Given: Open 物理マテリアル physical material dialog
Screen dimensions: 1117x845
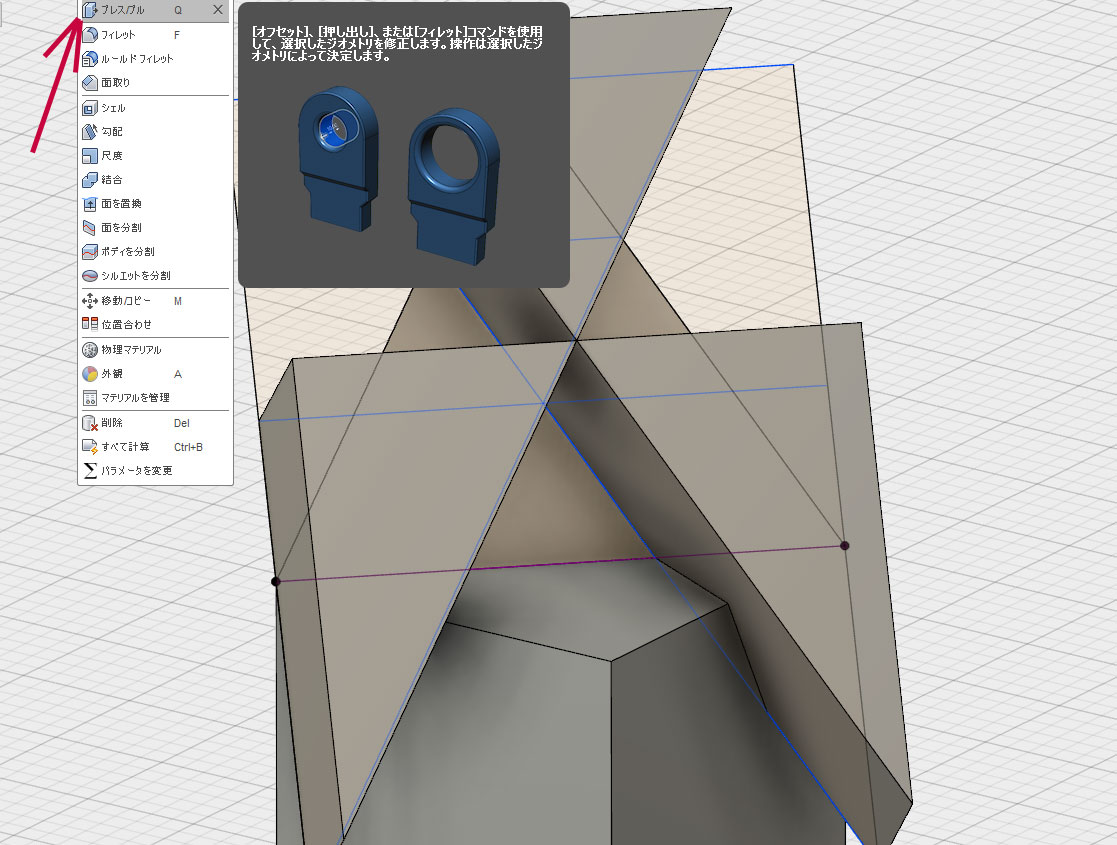Looking at the screenshot, I should coord(130,350).
